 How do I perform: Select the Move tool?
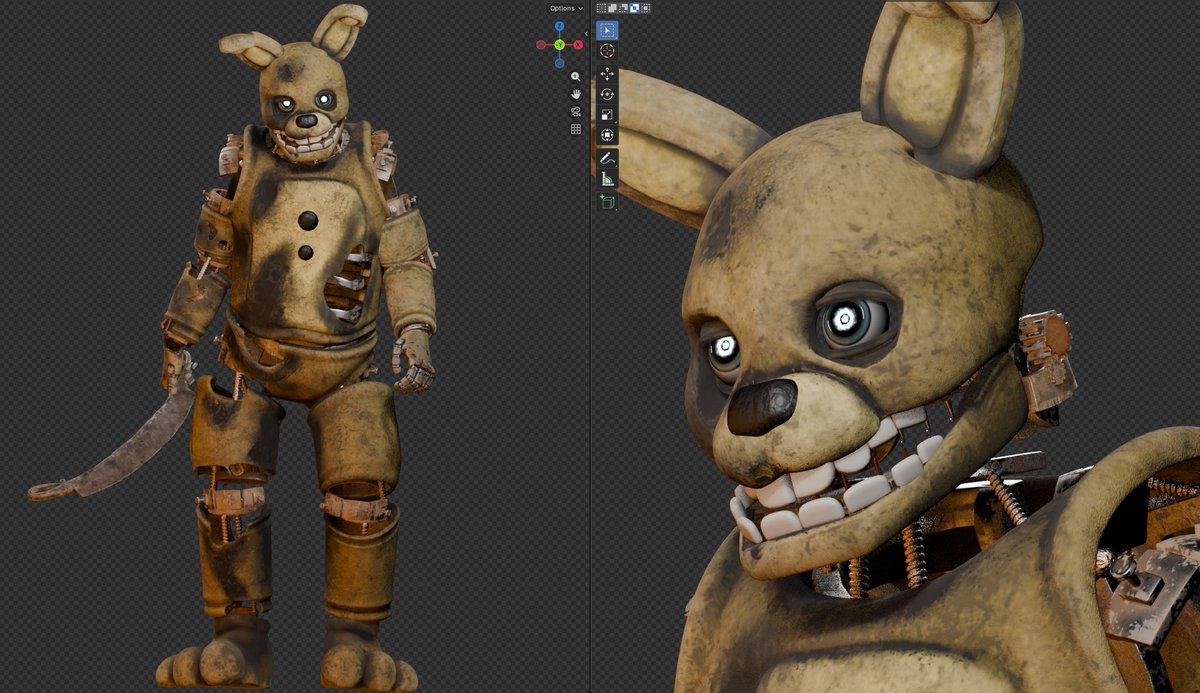tap(607, 75)
